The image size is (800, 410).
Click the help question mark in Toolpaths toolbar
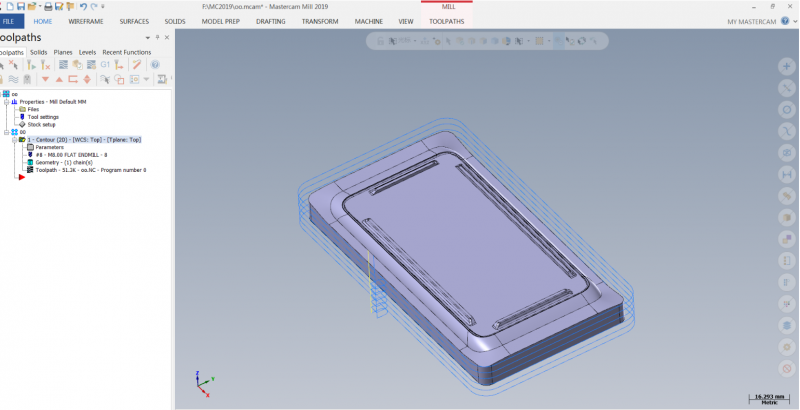coord(155,64)
